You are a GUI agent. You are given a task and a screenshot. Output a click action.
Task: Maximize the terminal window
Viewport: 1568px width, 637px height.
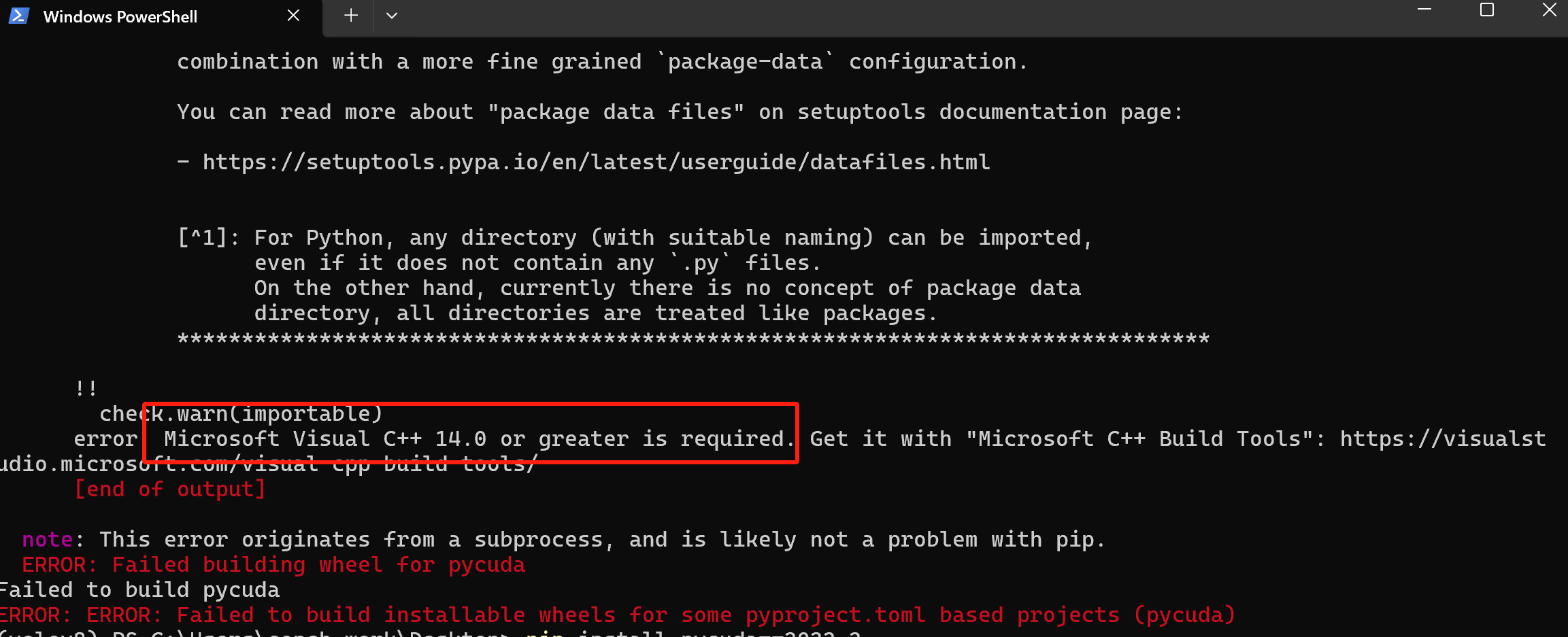click(1487, 10)
